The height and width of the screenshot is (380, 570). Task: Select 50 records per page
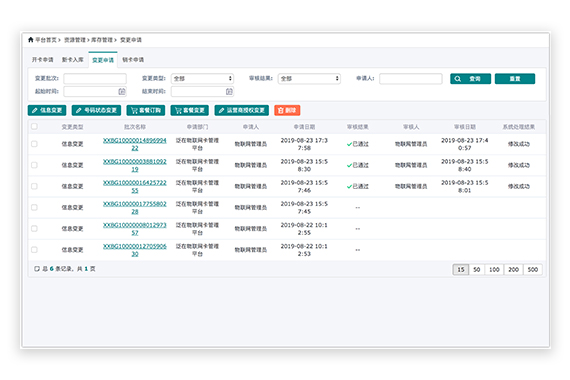(477, 269)
